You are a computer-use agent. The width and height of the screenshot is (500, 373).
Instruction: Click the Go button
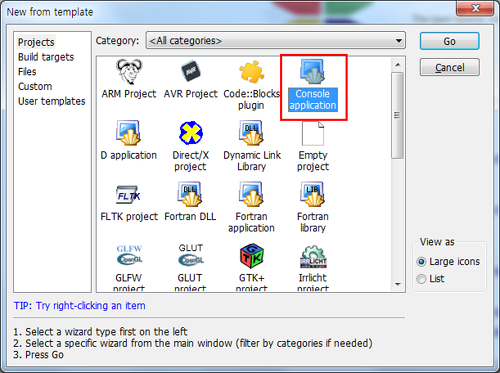point(449,41)
